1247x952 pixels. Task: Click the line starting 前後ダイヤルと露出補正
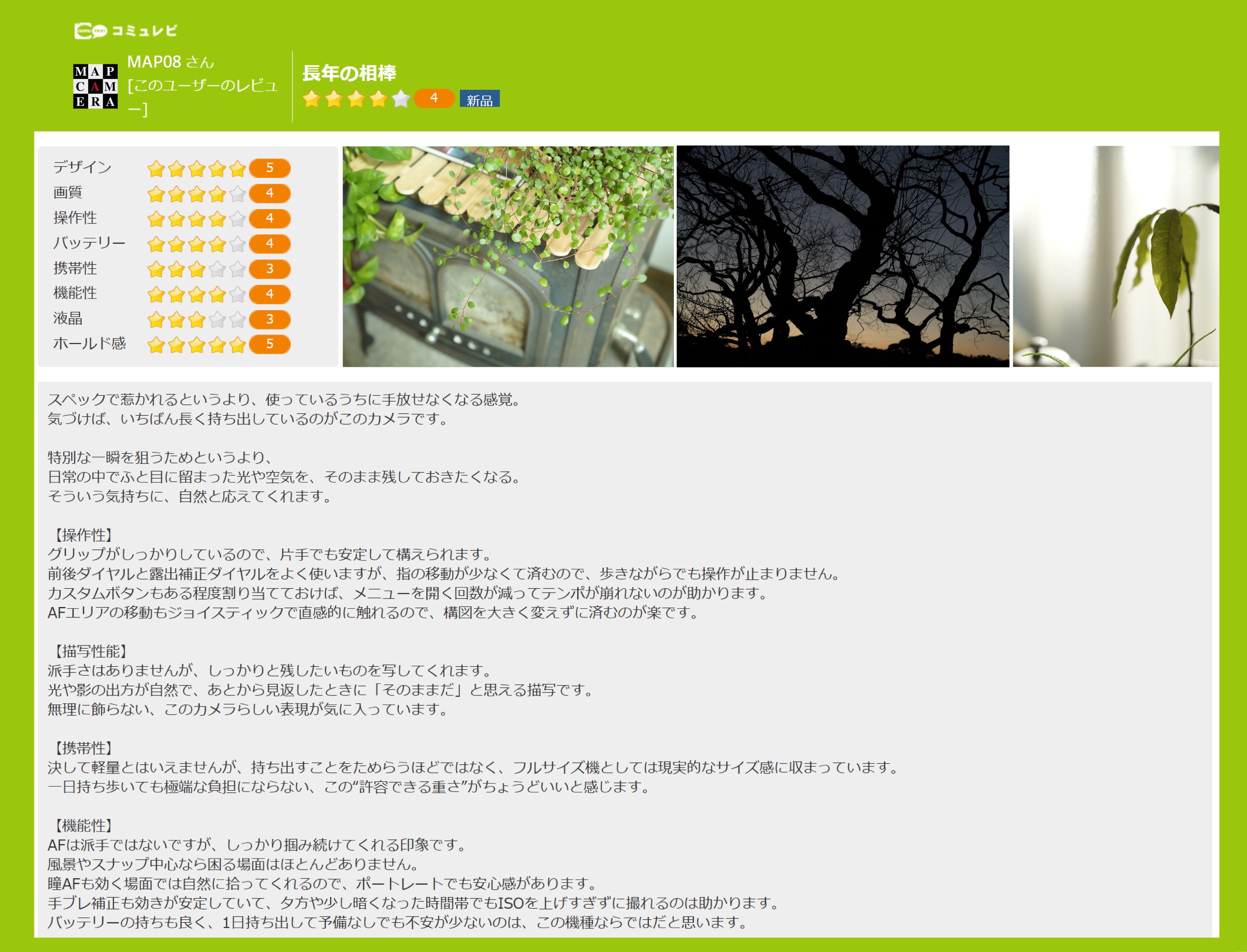[x=445, y=574]
